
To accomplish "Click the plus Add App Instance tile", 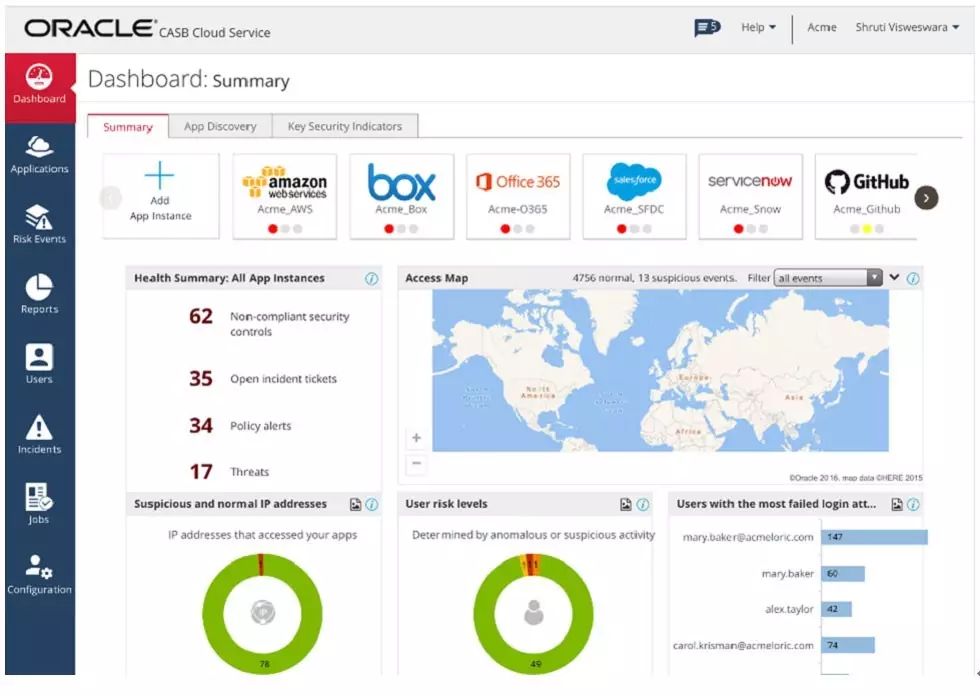I will (x=161, y=196).
